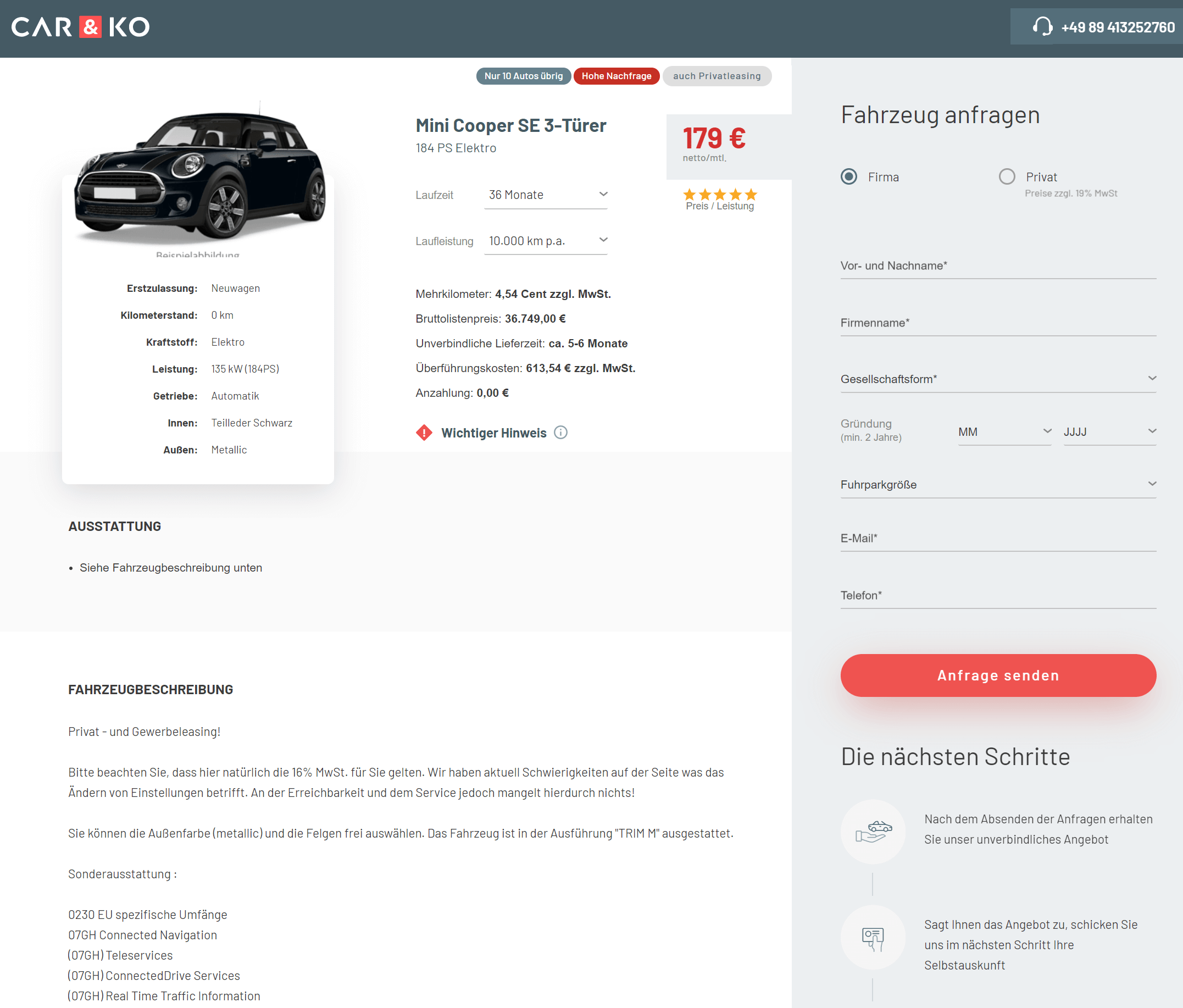This screenshot has width=1183, height=1008.
Task: Click the red warning diamond icon
Action: coord(424,433)
